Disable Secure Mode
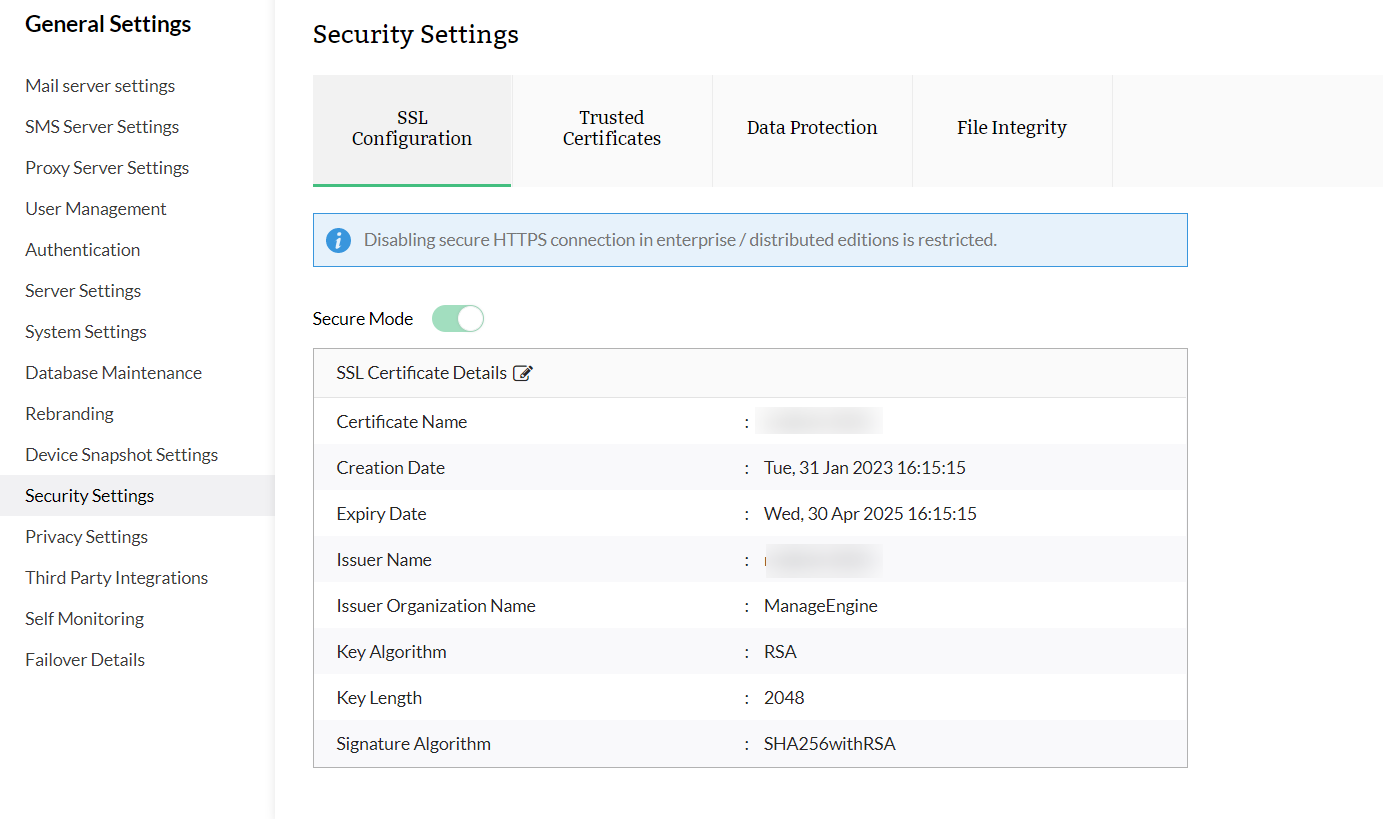Screen dimensions: 1383x819 click(x=457, y=317)
